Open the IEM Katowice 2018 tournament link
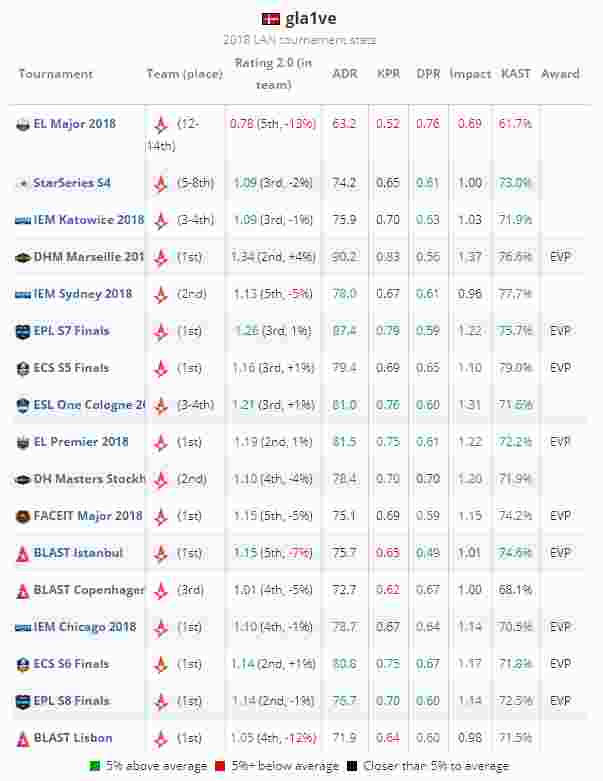The image size is (603, 781). (88, 220)
